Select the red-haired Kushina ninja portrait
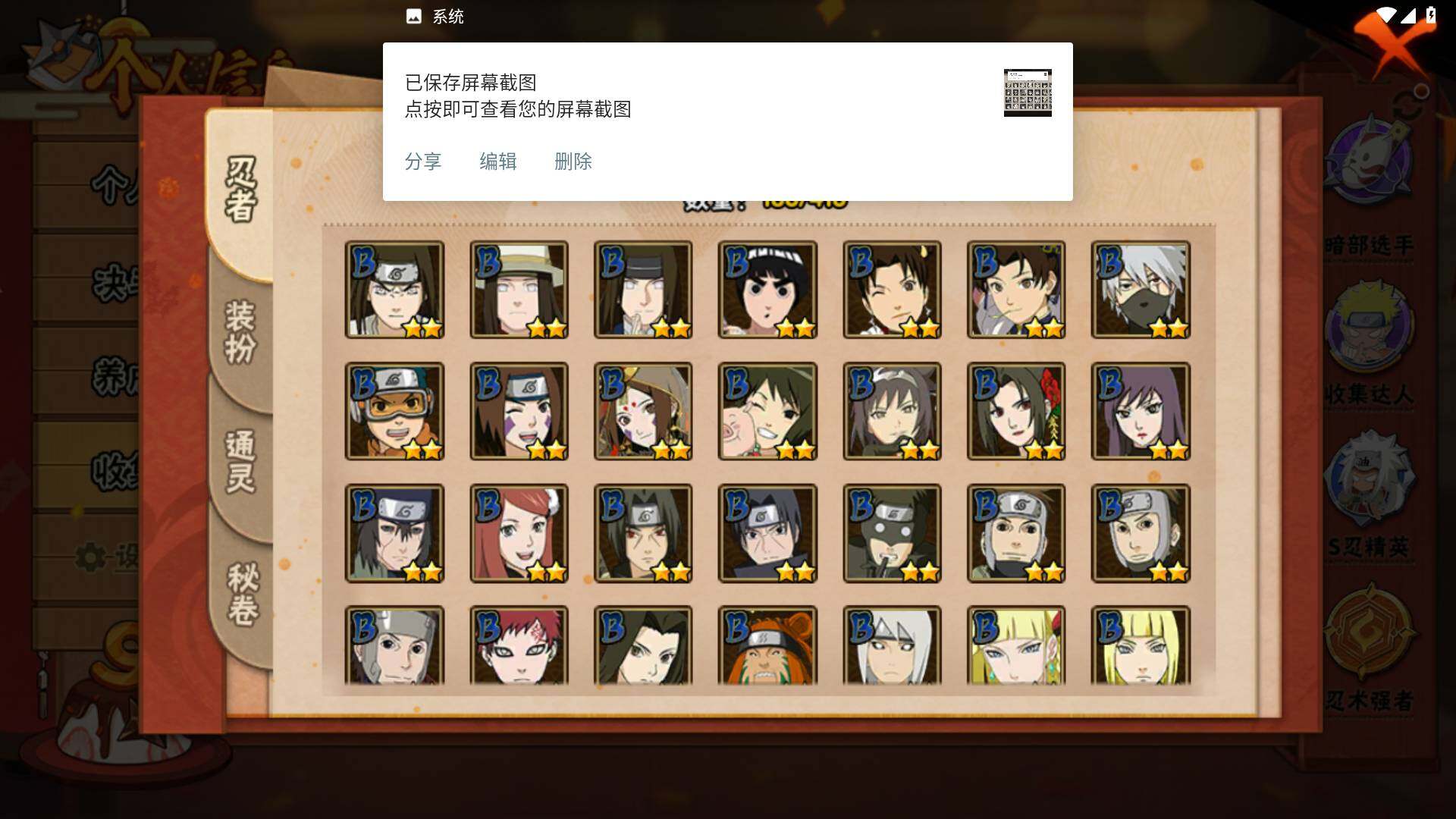Screen dimensions: 1456x819 click(x=519, y=533)
